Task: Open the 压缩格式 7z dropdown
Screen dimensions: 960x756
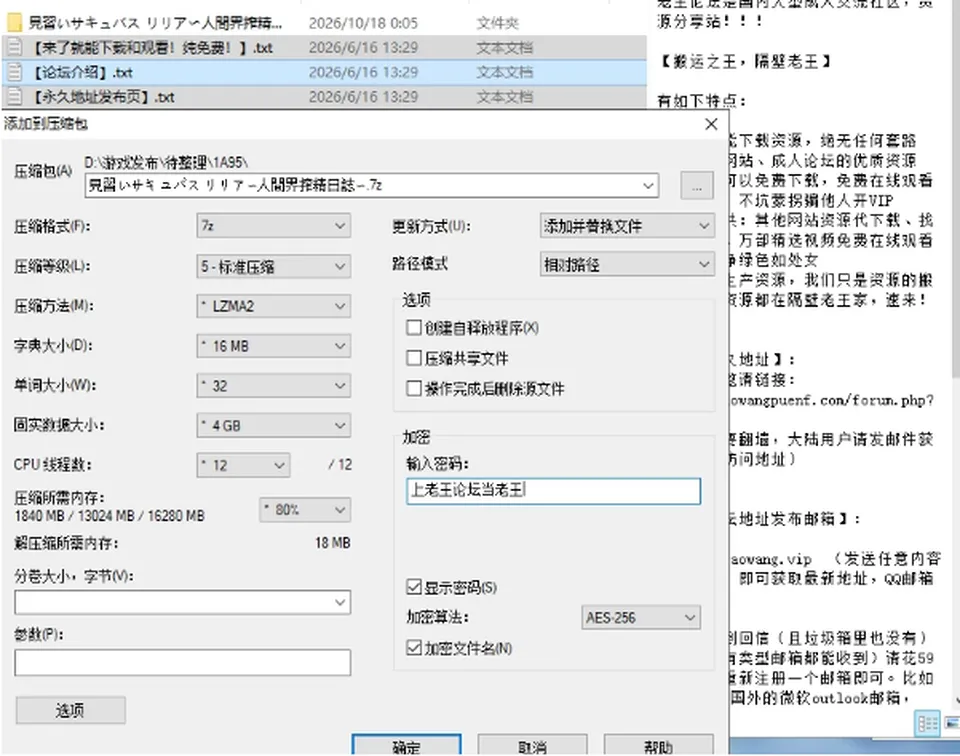Action: (x=274, y=226)
